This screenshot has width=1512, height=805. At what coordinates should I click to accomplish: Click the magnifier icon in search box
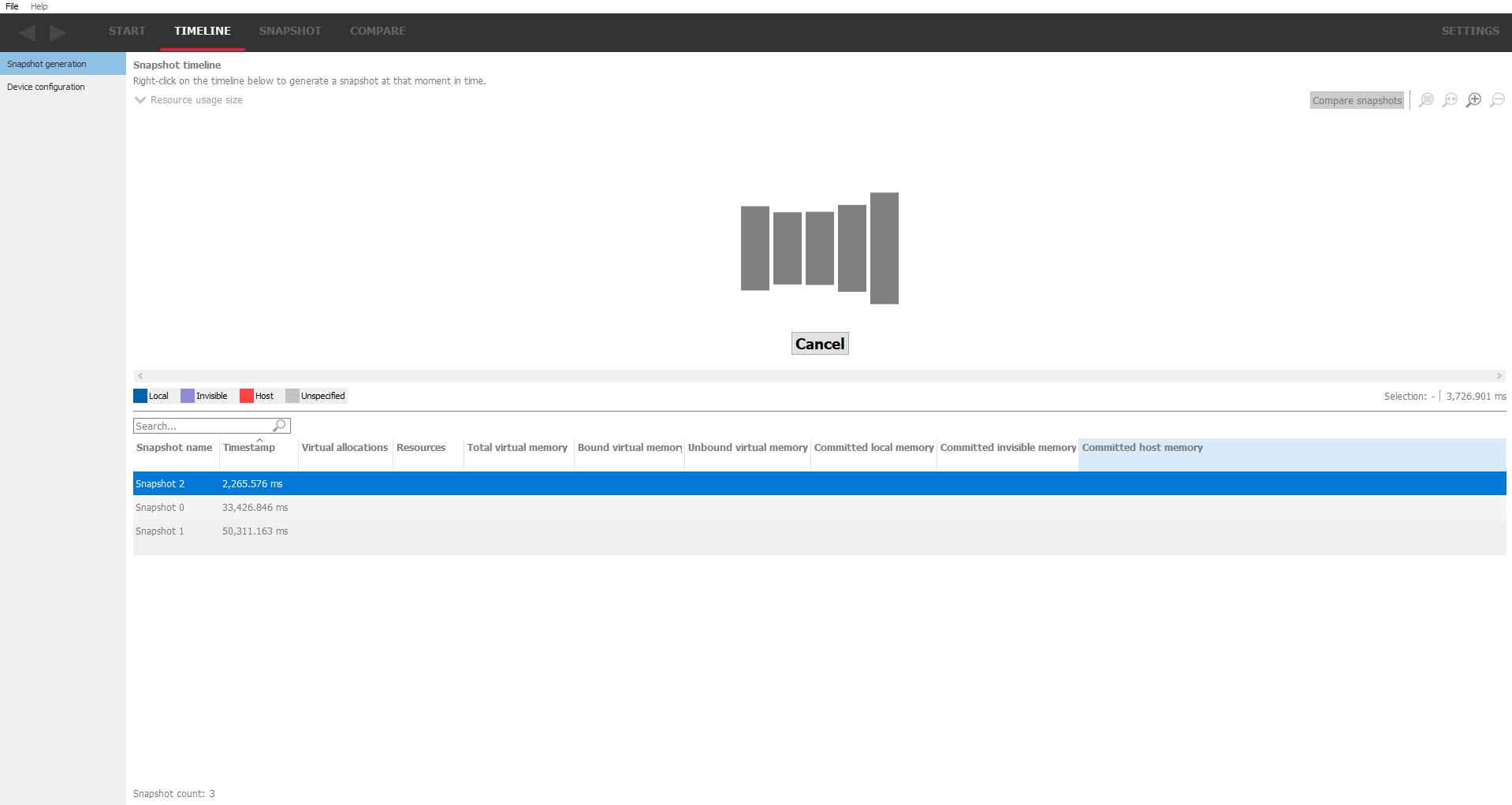pyautogui.click(x=279, y=426)
